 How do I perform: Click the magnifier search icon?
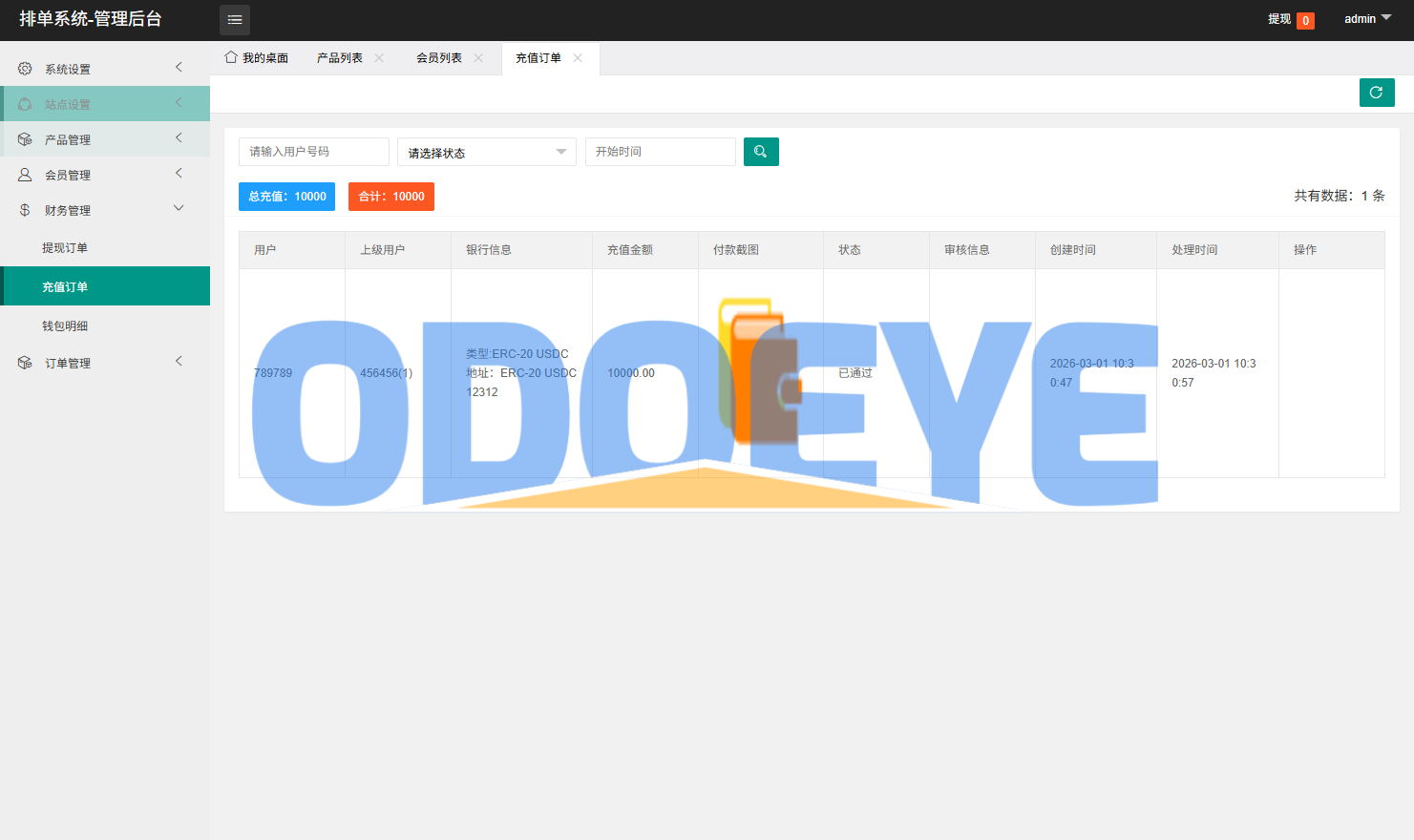click(x=761, y=151)
